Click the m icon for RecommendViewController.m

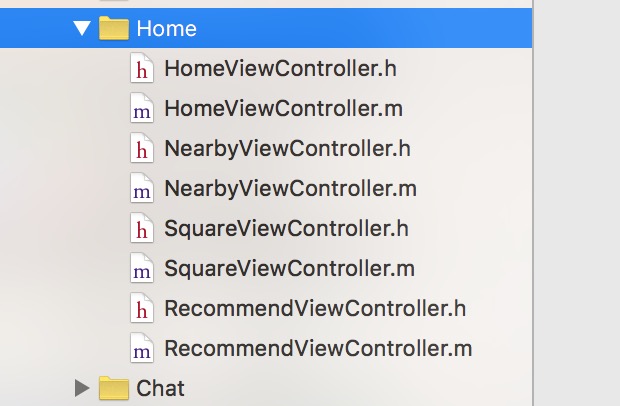pyautogui.click(x=143, y=349)
